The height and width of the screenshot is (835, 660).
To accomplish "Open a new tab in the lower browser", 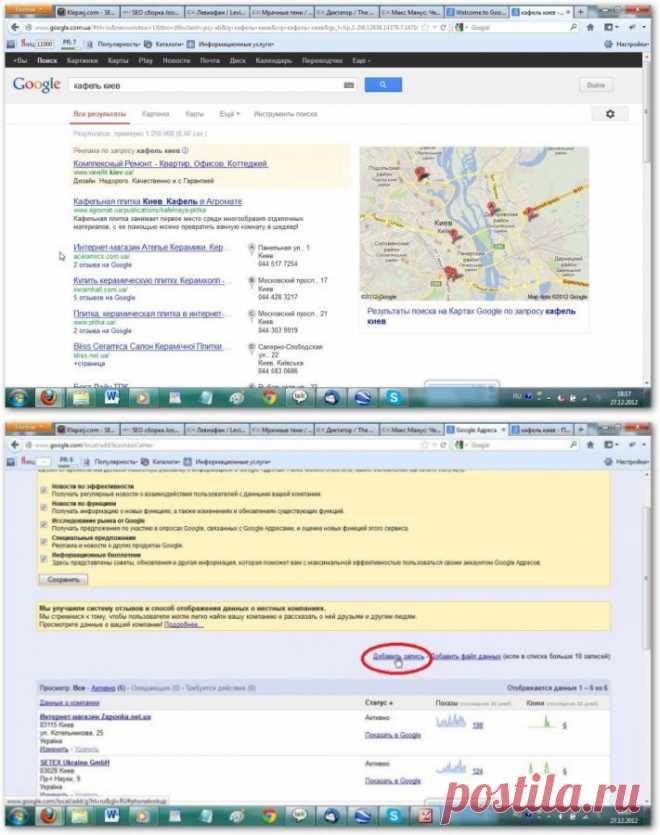I will (x=581, y=429).
